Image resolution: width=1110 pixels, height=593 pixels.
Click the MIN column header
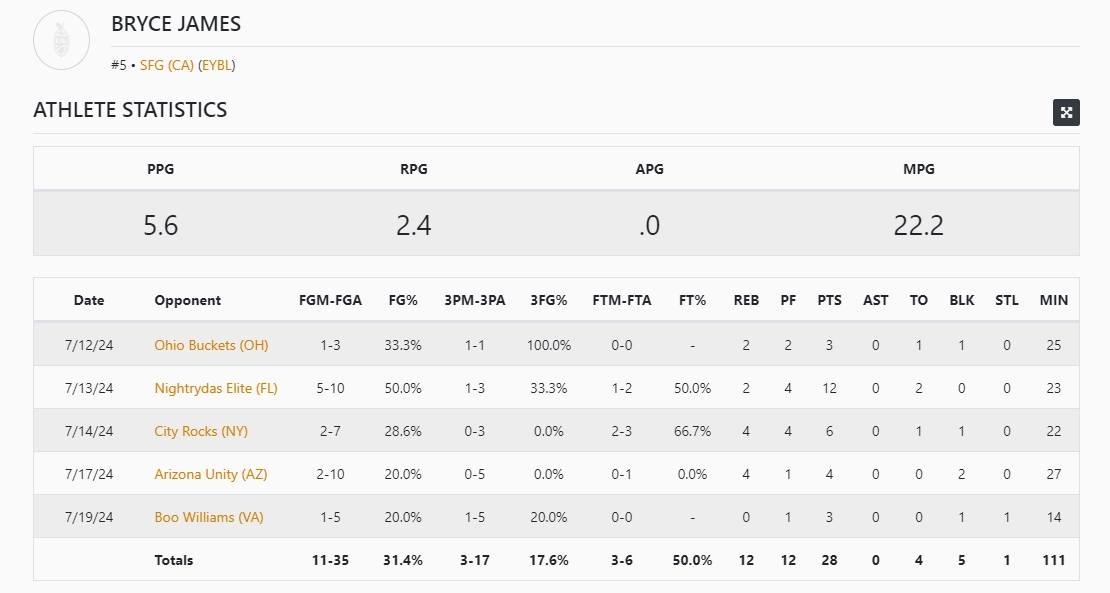coord(1054,300)
